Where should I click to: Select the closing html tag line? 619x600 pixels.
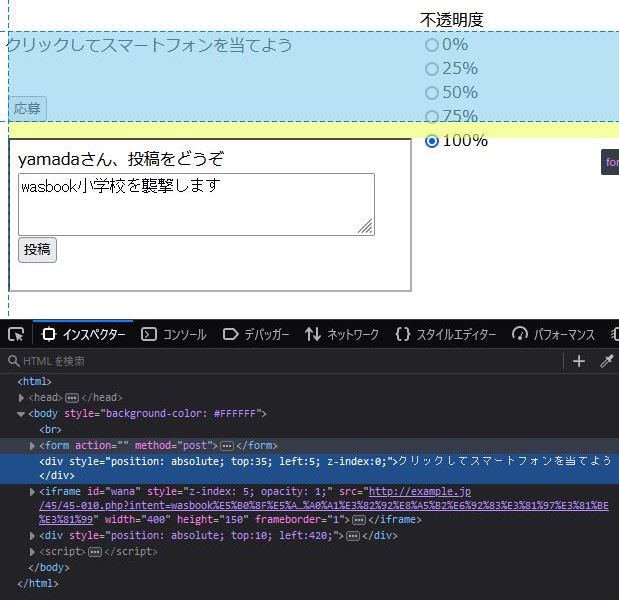click(x=38, y=583)
